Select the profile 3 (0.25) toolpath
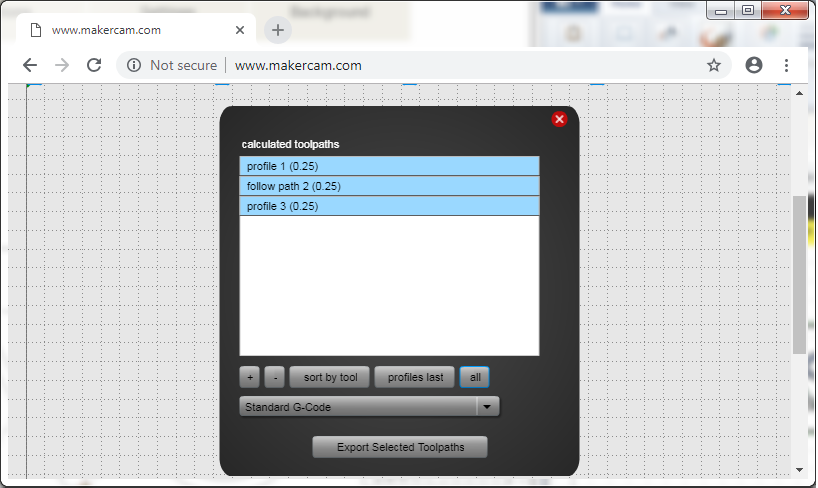The width and height of the screenshot is (818, 488). [x=389, y=206]
